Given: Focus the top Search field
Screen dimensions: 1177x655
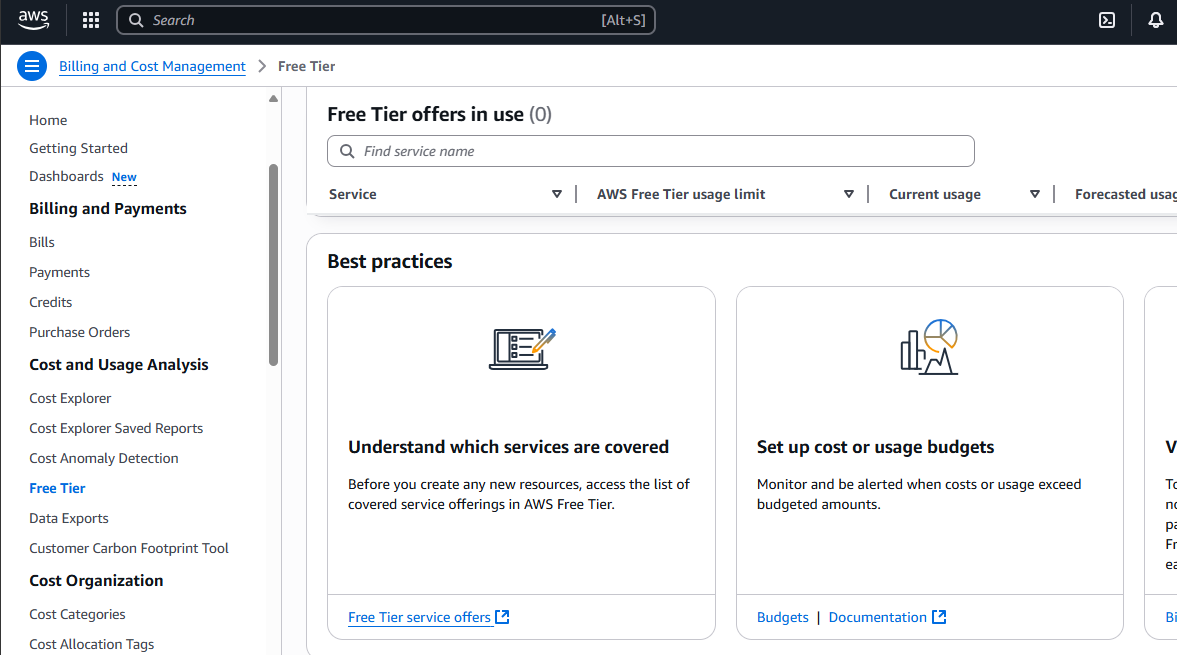Looking at the screenshot, I should click(x=386, y=20).
